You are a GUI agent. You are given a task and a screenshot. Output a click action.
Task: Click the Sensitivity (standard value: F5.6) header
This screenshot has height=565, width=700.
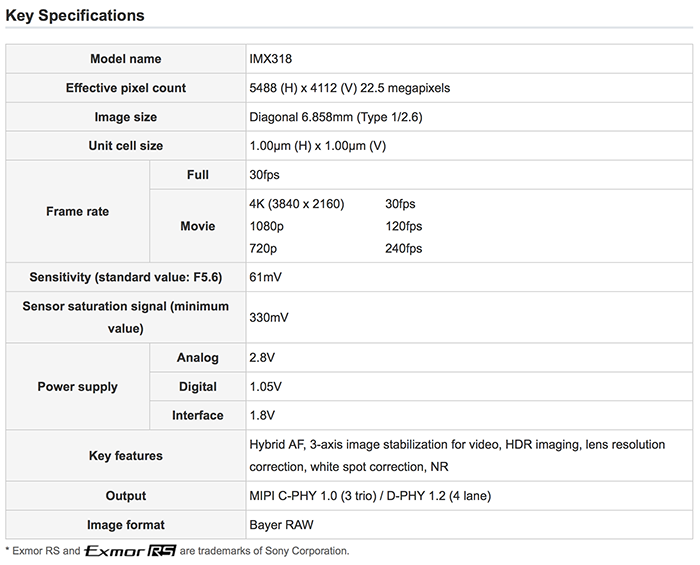[125, 277]
